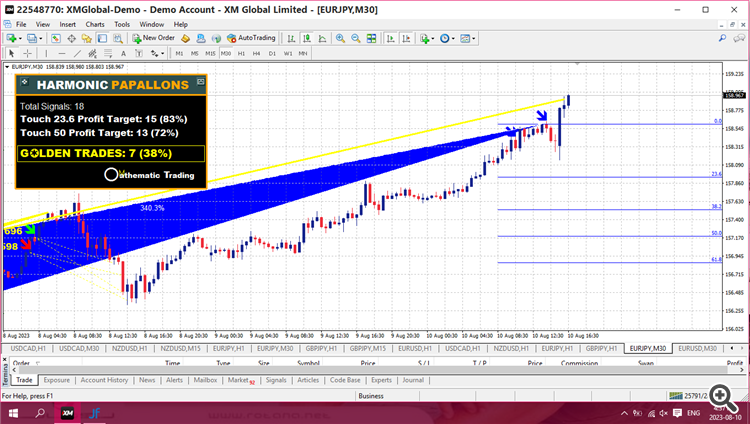The width and height of the screenshot is (750, 424).
Task: Select the Text tool
Action: pos(123,54)
